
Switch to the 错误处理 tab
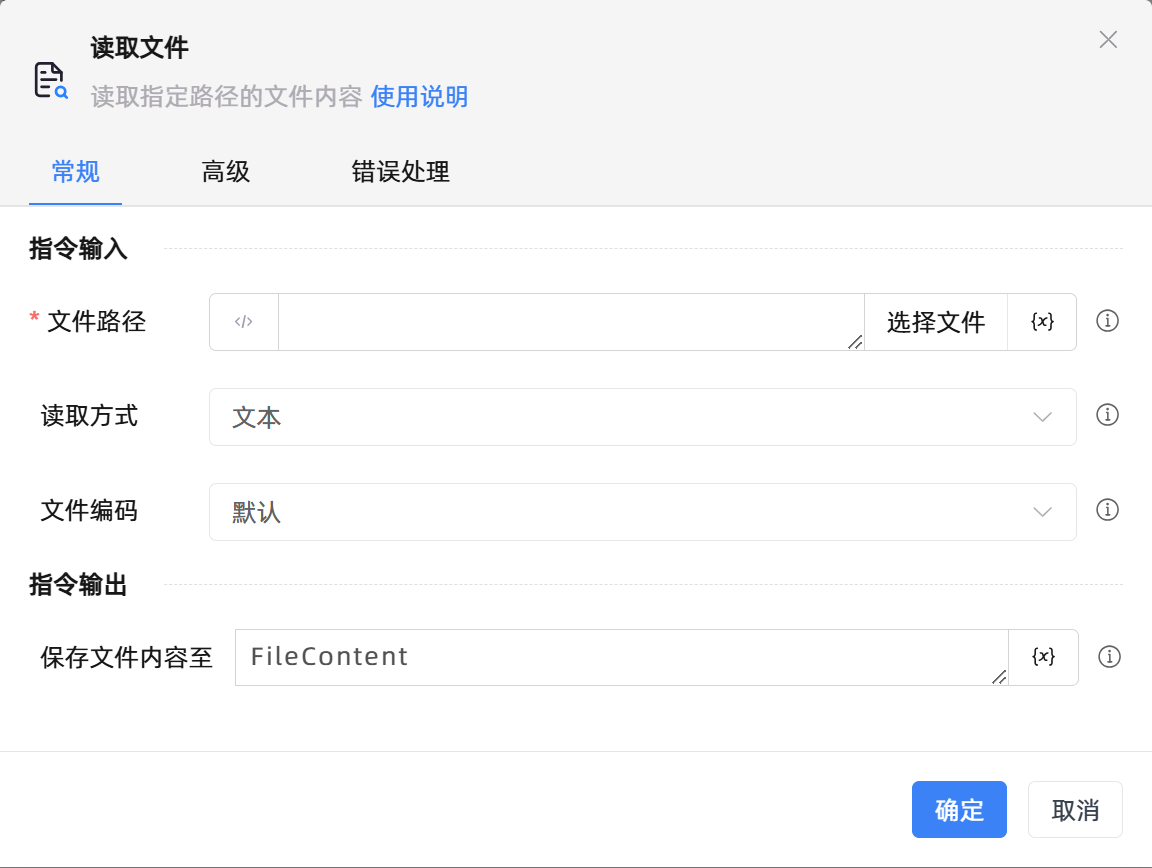[401, 172]
